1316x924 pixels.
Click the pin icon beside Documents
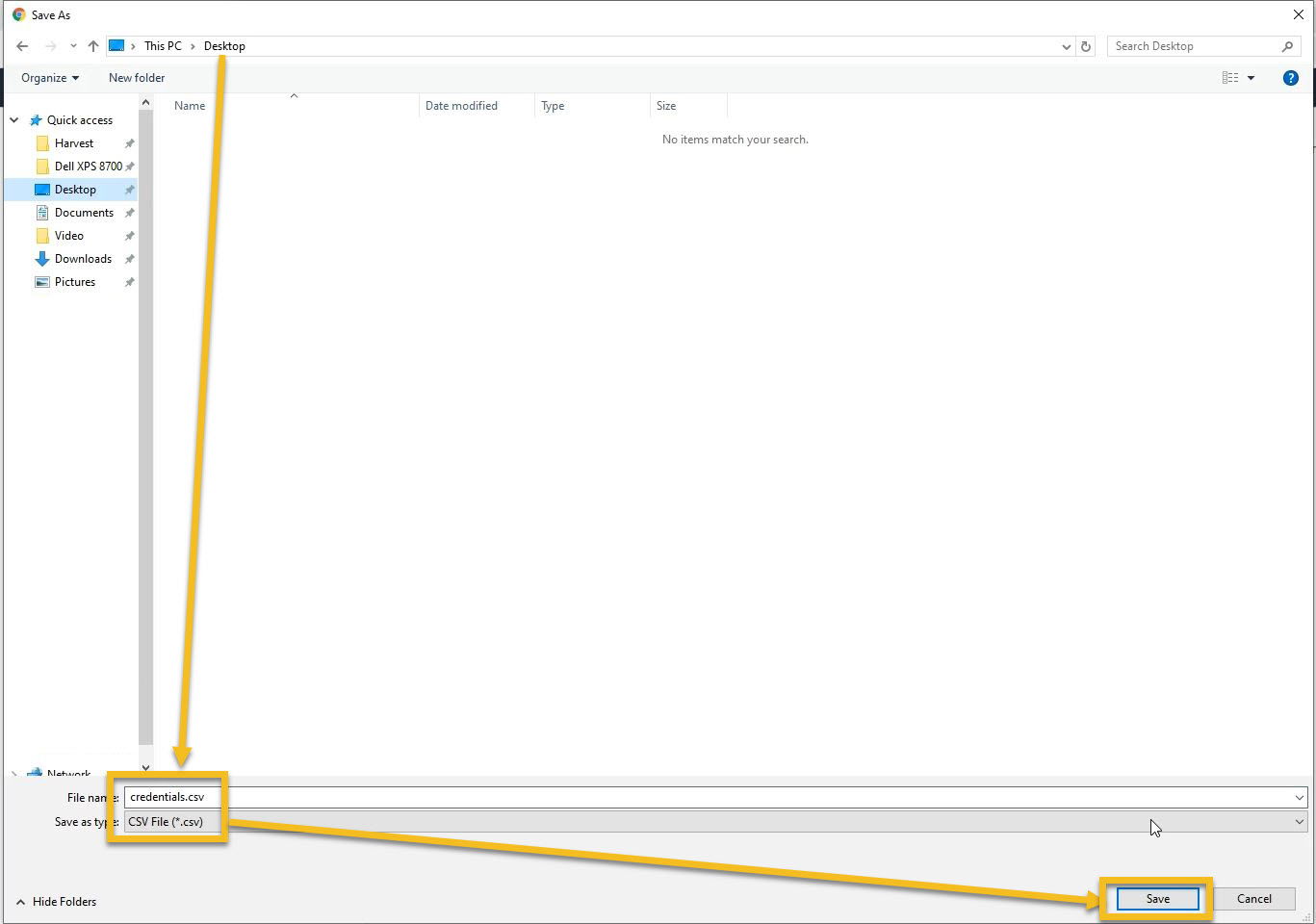[x=129, y=213]
